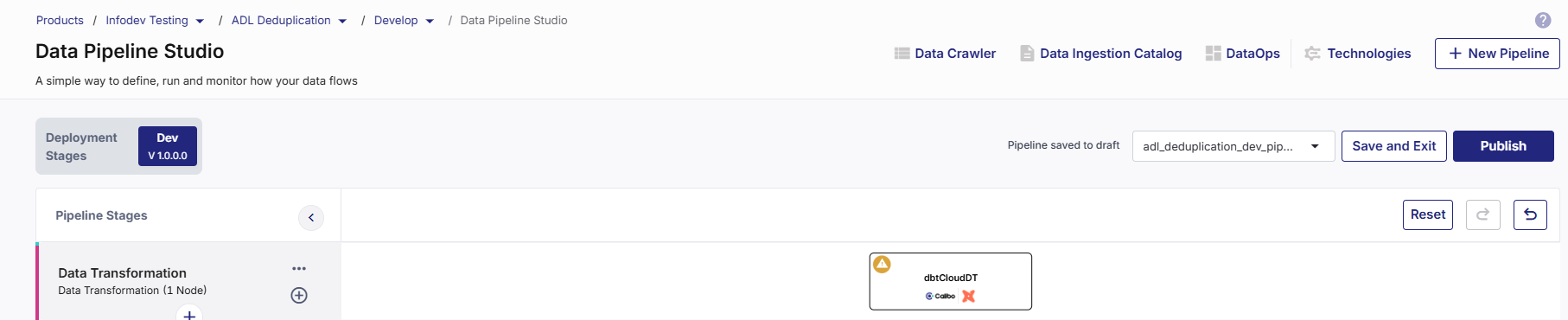The height and width of the screenshot is (320, 1568).
Task: Go to DataOps
Action: 1242,54
